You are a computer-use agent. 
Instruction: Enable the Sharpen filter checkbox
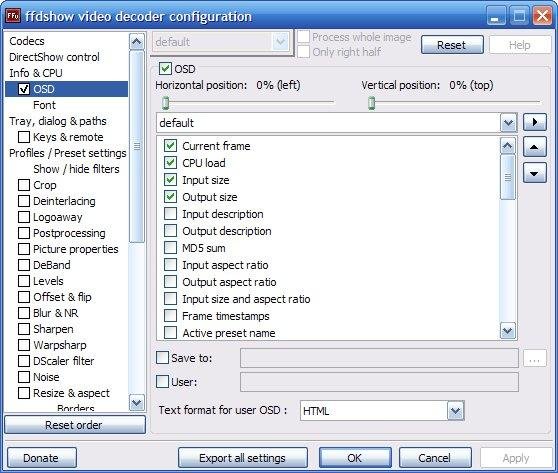pyautogui.click(x=24, y=329)
